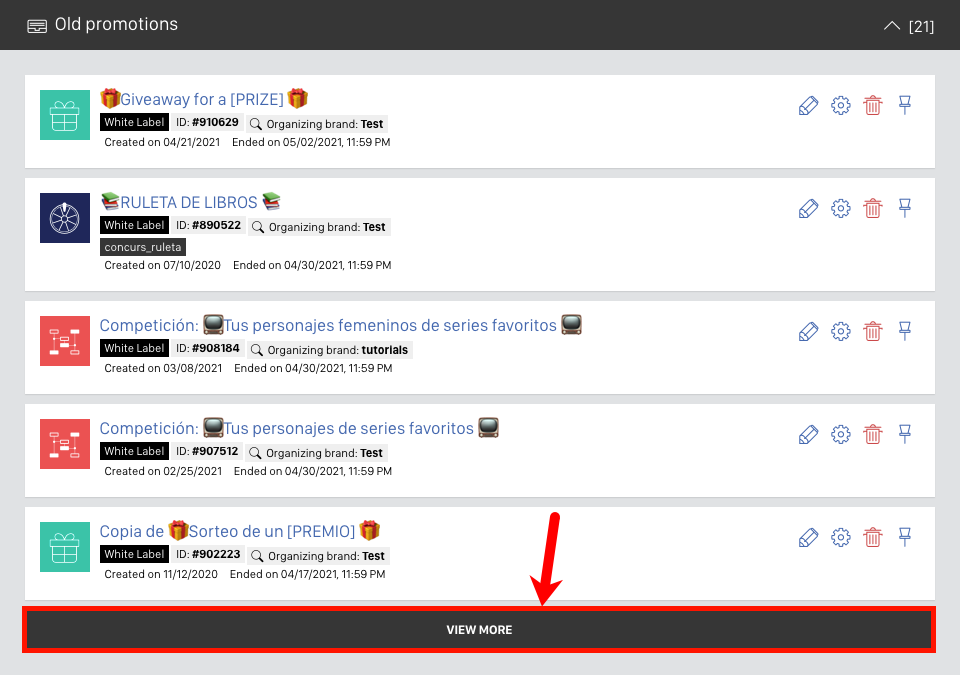960x675 pixels.
Task: Open settings gear for promotion #902223
Action: [x=841, y=537]
